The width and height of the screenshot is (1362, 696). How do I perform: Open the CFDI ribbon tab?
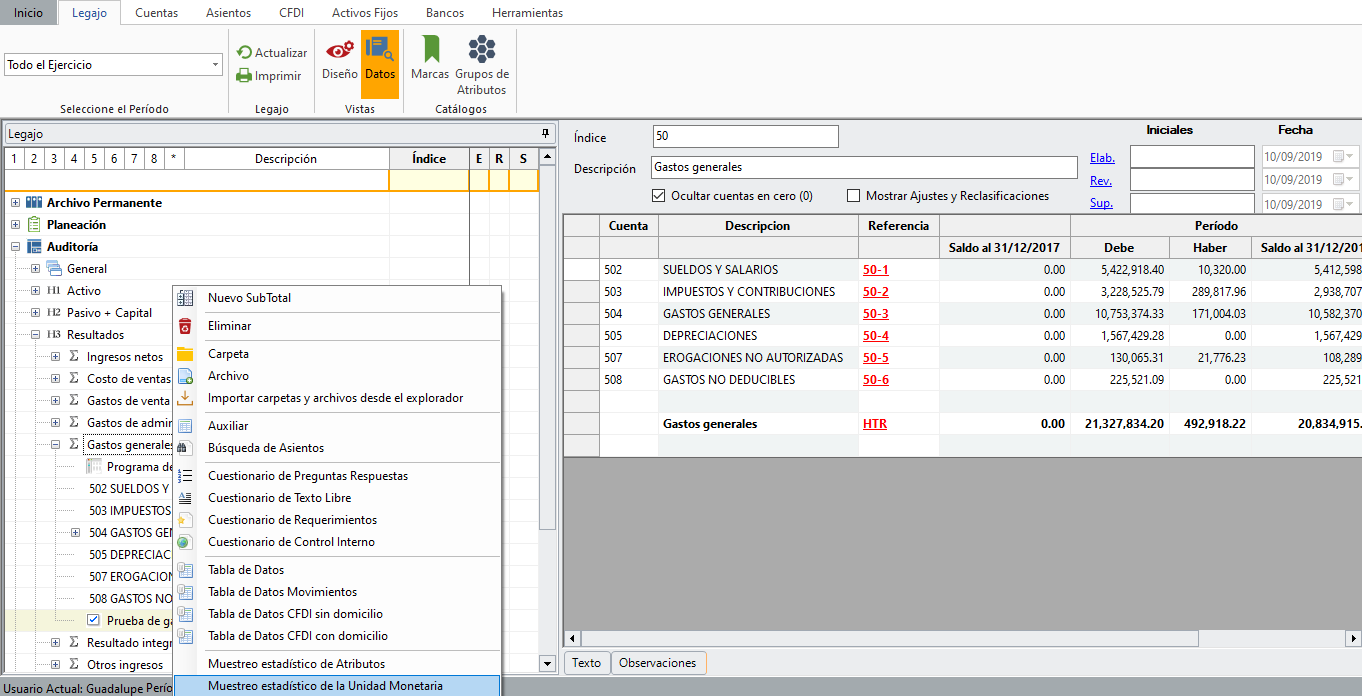click(291, 13)
